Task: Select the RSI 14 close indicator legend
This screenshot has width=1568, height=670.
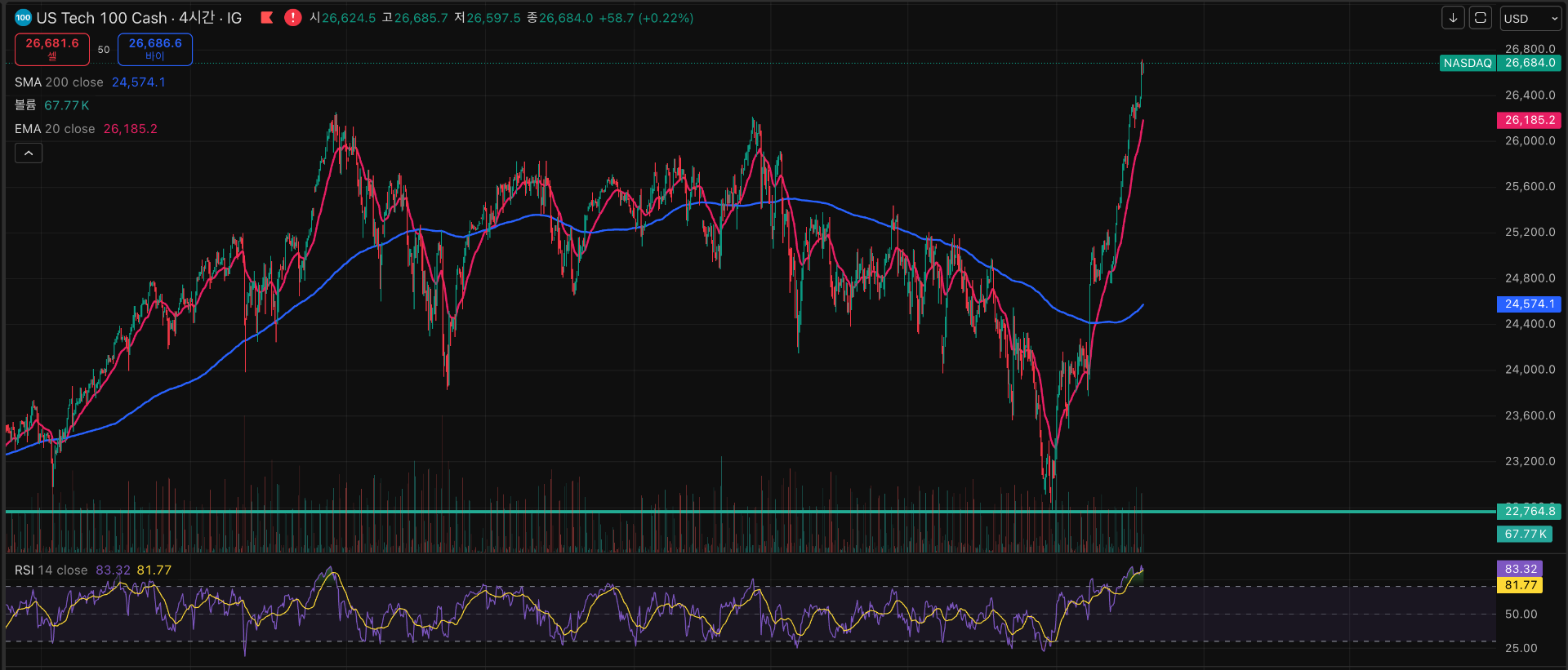Action: pos(51,570)
